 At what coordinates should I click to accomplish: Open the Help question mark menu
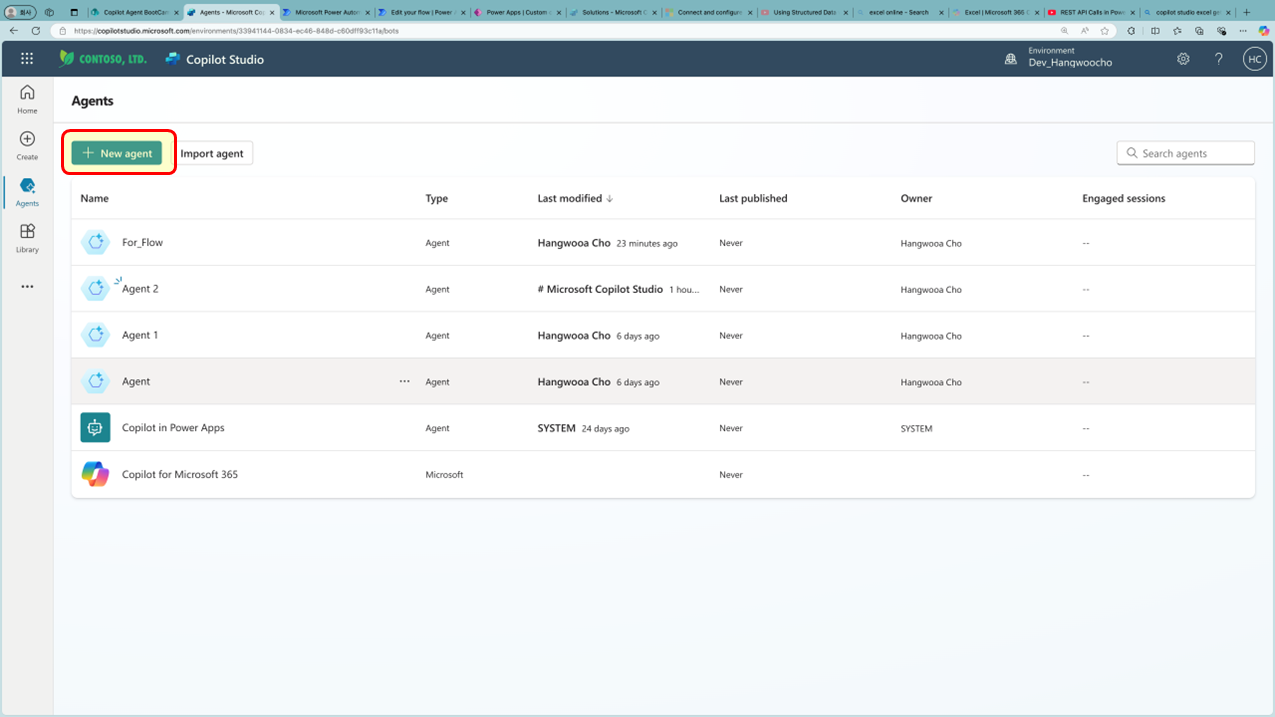coord(1219,59)
